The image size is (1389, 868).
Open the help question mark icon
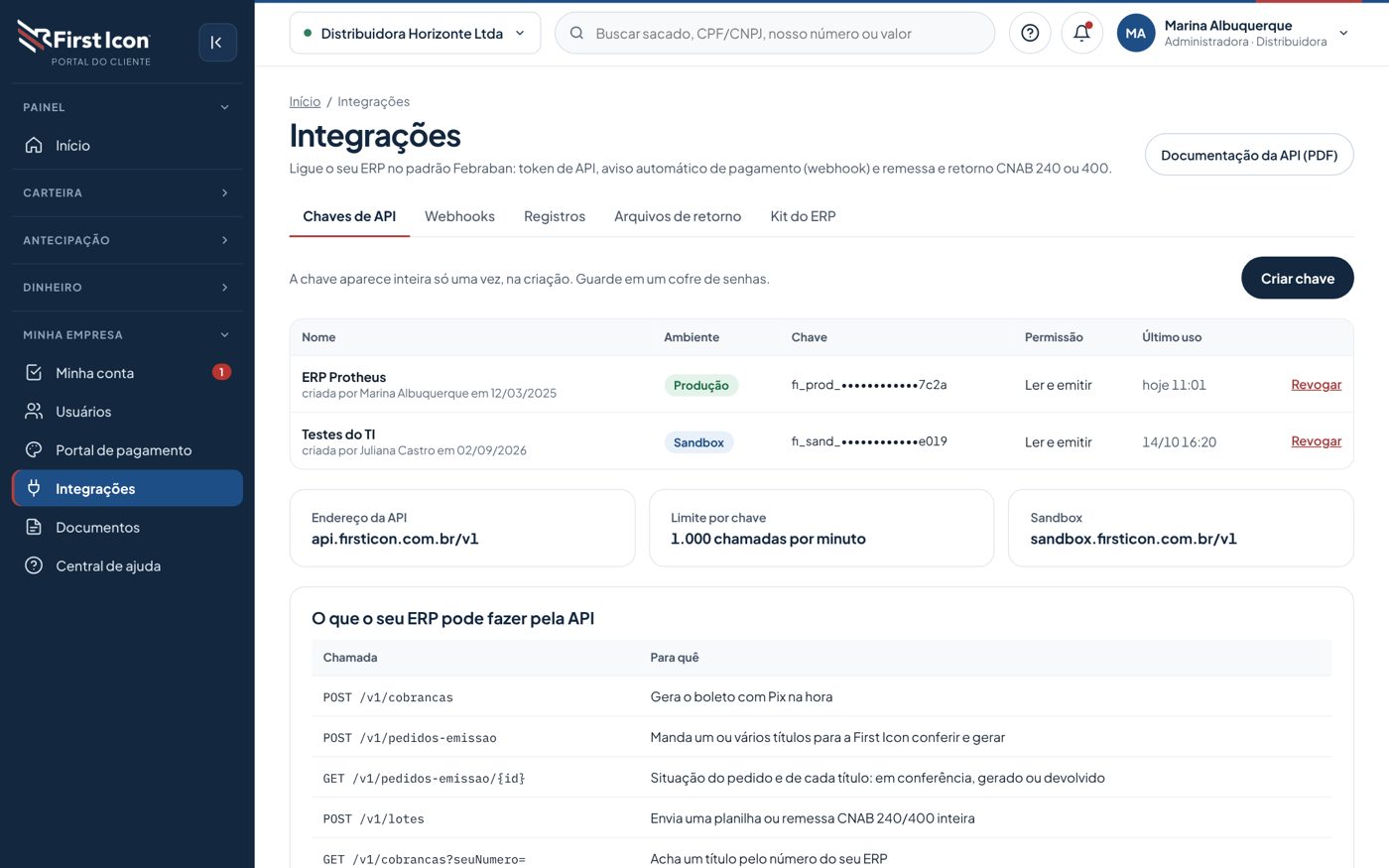(x=1030, y=33)
